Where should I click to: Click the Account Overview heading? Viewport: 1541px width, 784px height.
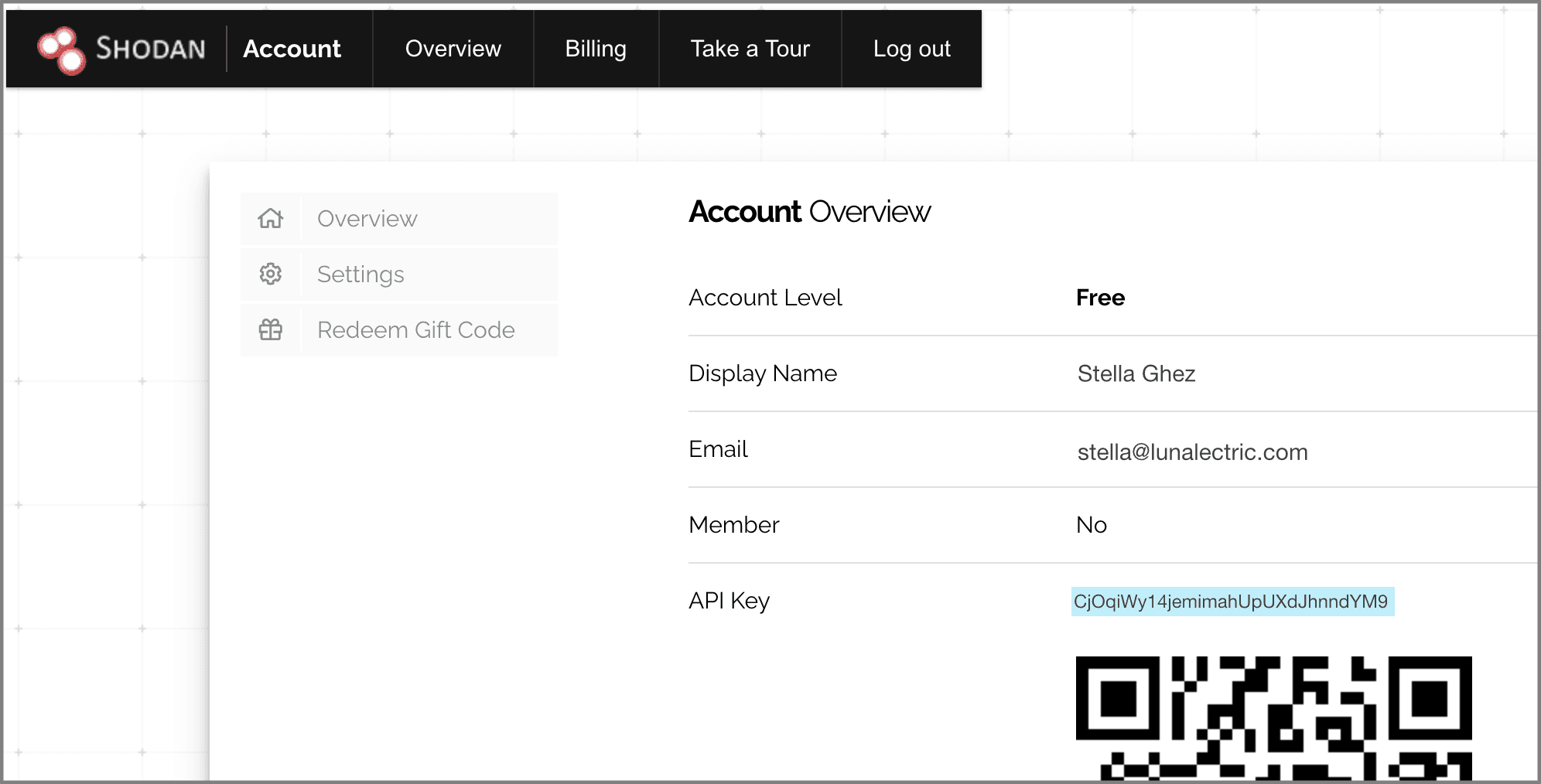tap(810, 211)
